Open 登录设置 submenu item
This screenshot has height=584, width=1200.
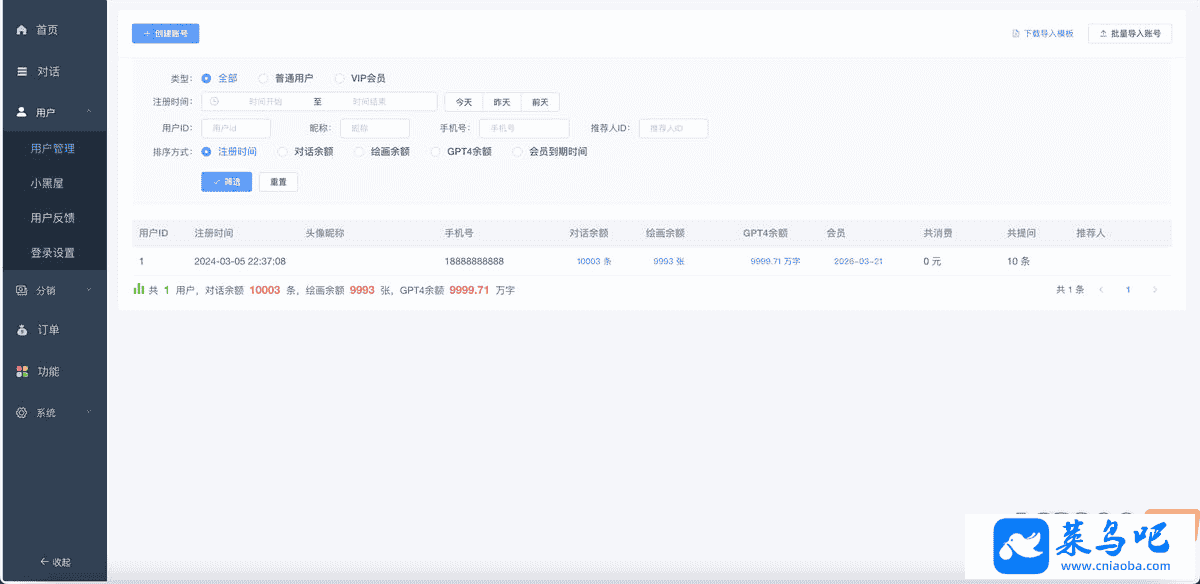coord(53,253)
